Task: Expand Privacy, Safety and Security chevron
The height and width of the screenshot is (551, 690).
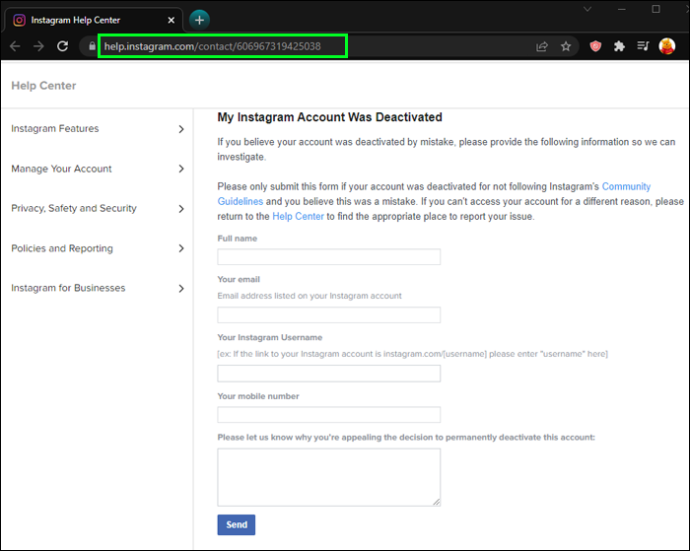Action: click(181, 209)
